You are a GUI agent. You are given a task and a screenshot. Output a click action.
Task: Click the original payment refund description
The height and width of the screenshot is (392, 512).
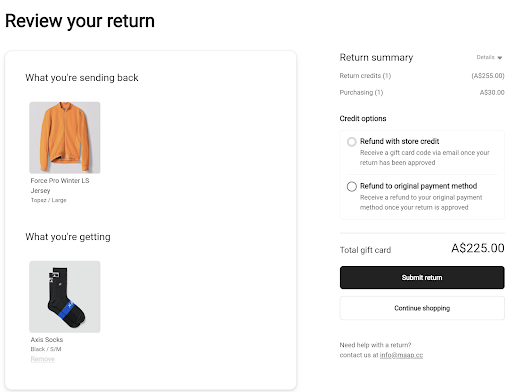421,202
